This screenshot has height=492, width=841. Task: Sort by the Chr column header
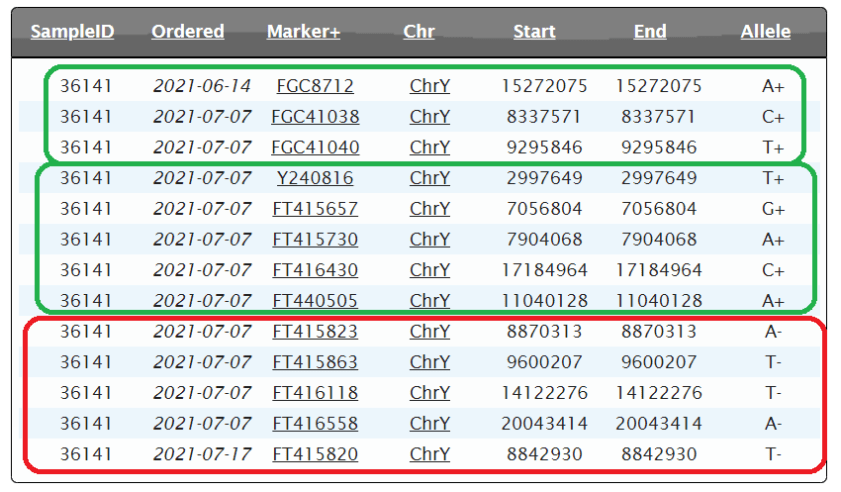[x=419, y=32]
